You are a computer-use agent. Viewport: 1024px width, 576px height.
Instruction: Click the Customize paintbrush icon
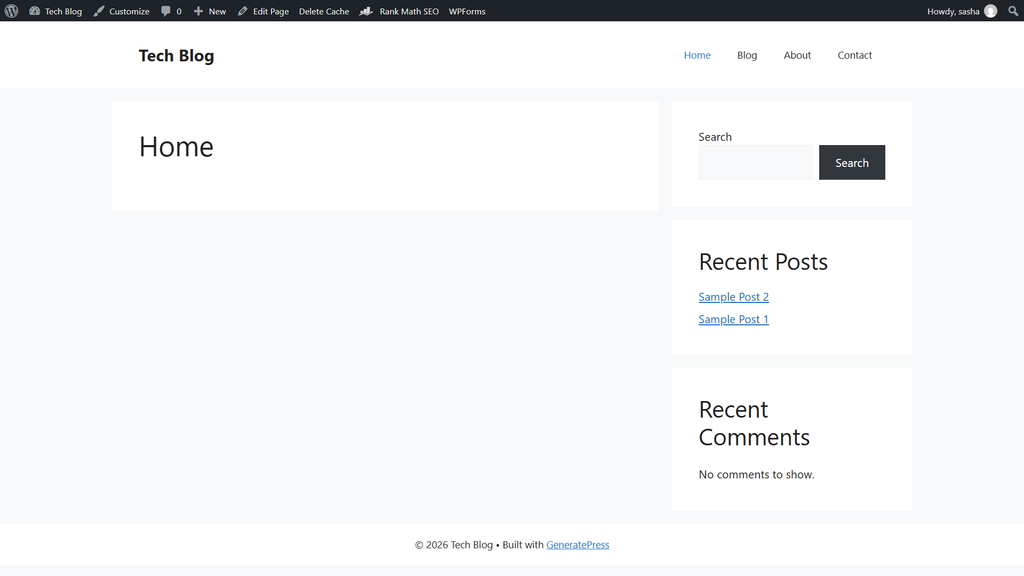click(x=99, y=11)
